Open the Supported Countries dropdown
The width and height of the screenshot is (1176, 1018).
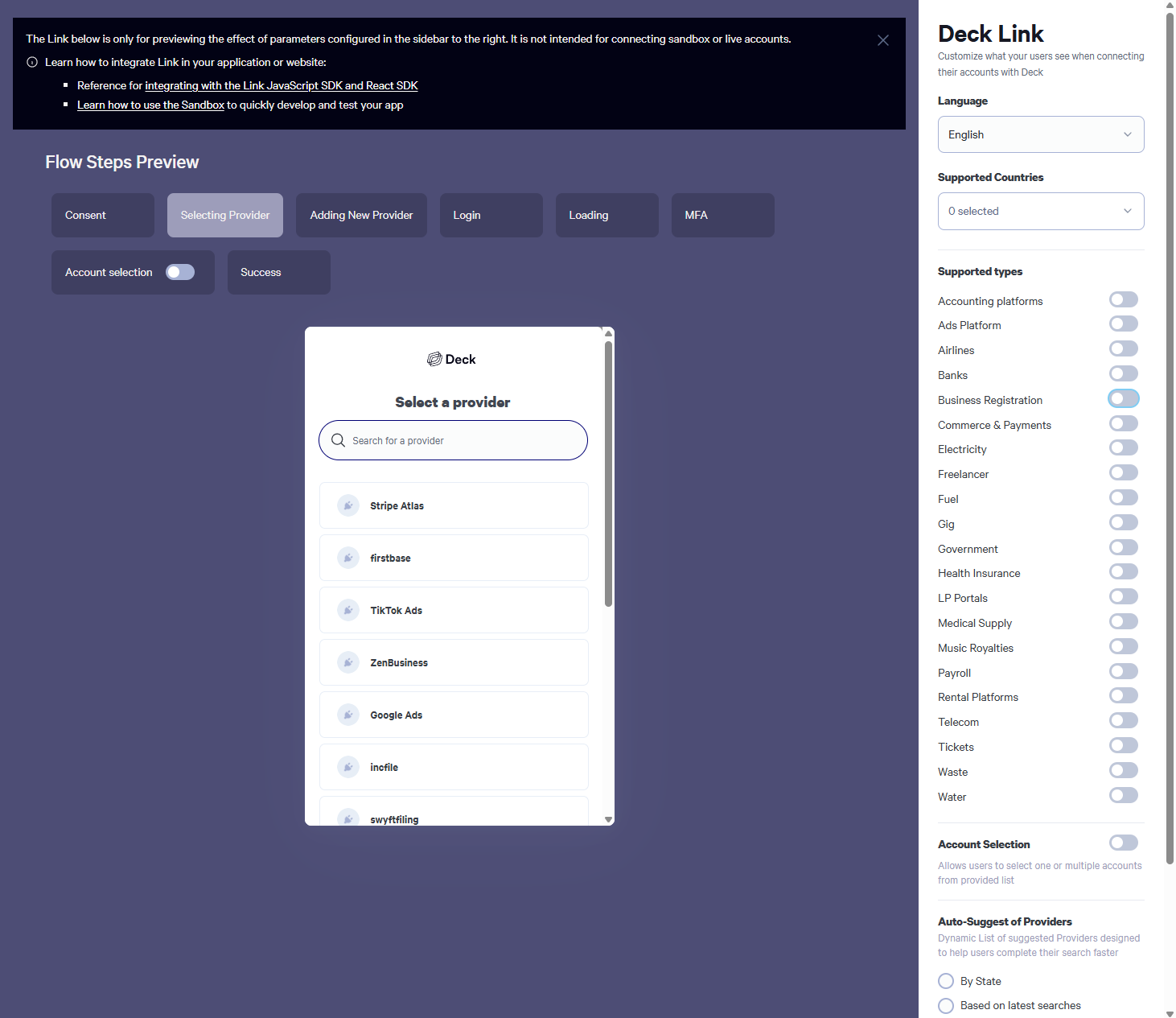[1041, 211]
